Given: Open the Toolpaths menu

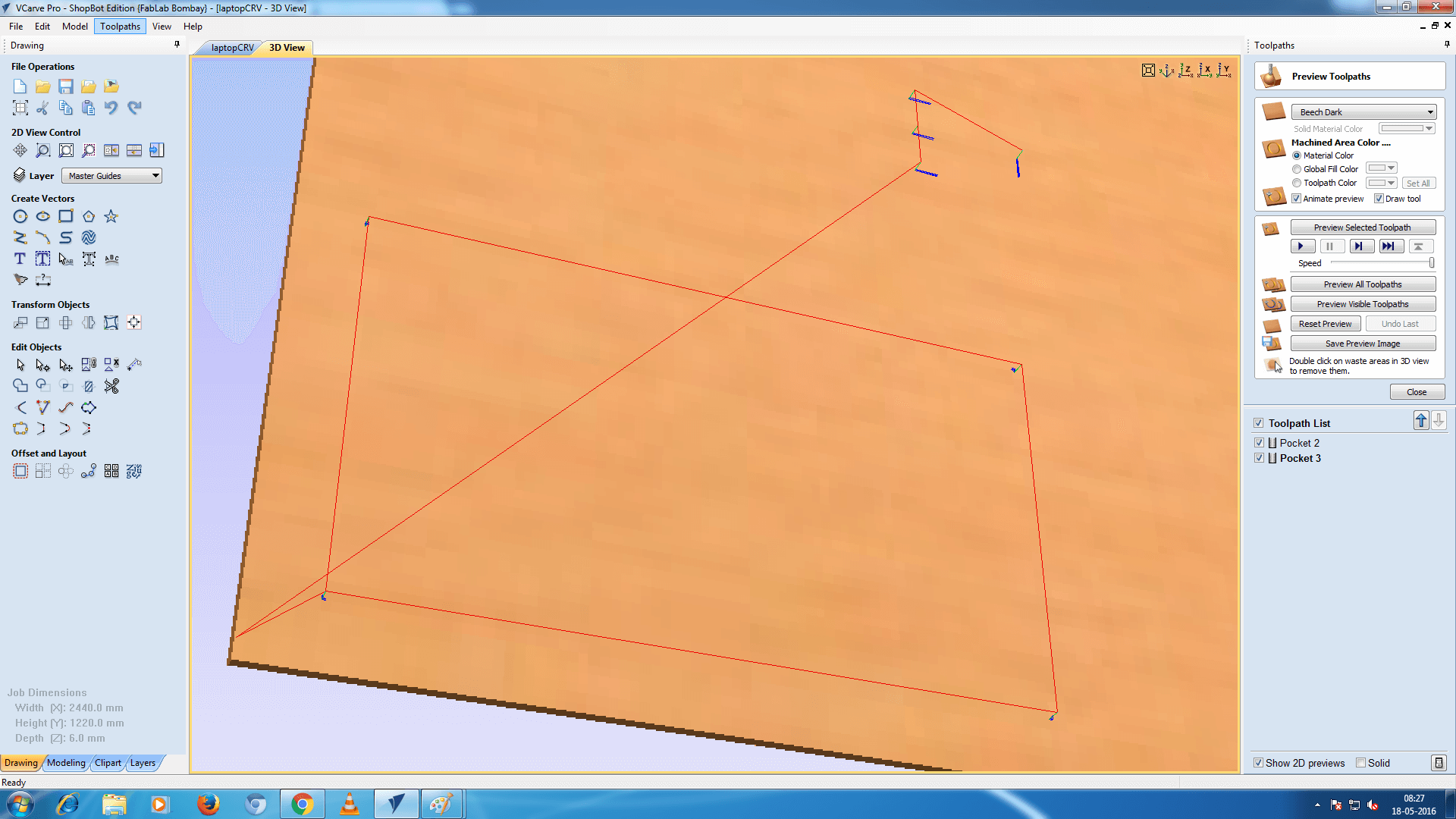Looking at the screenshot, I should point(120,27).
